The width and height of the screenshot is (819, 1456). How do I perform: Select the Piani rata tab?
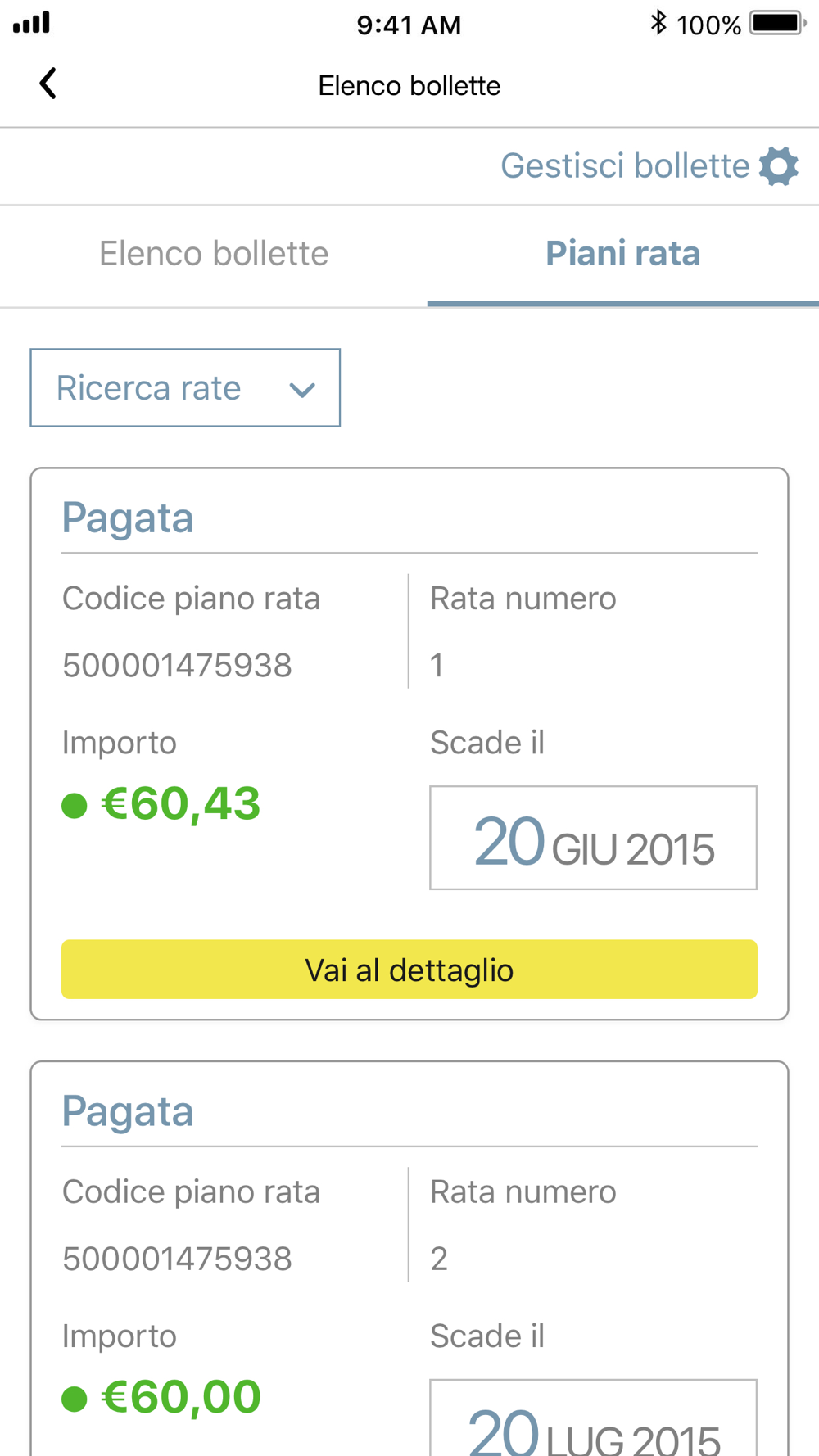622,254
